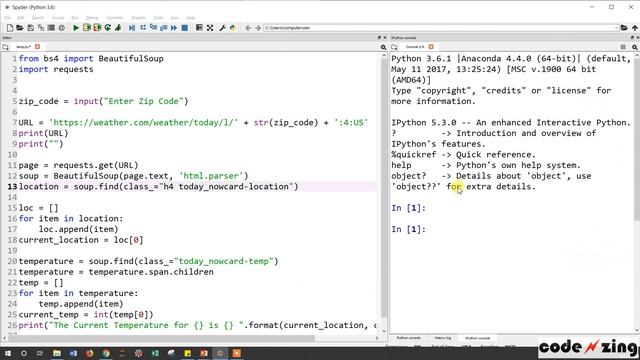The width and height of the screenshot is (640, 360).
Task: Open Chrome from taskbar
Action: (x=106, y=353)
